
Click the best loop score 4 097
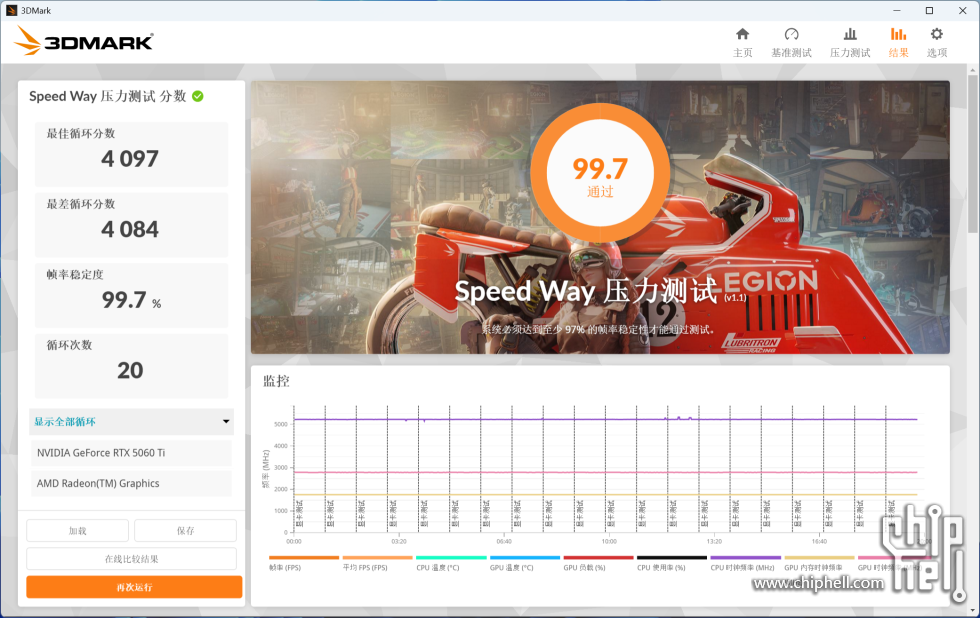point(130,159)
